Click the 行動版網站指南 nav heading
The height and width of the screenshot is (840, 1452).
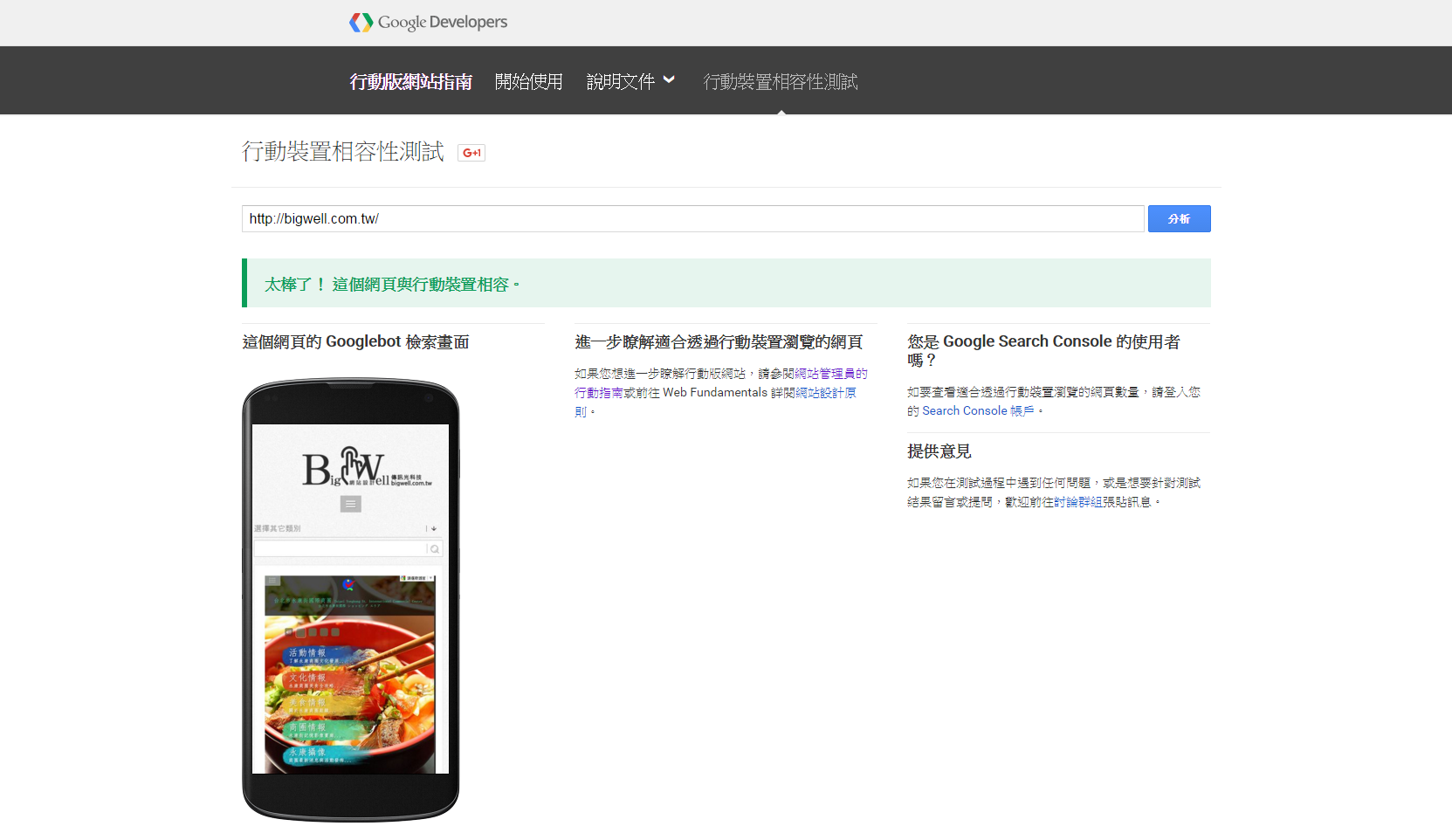click(410, 81)
